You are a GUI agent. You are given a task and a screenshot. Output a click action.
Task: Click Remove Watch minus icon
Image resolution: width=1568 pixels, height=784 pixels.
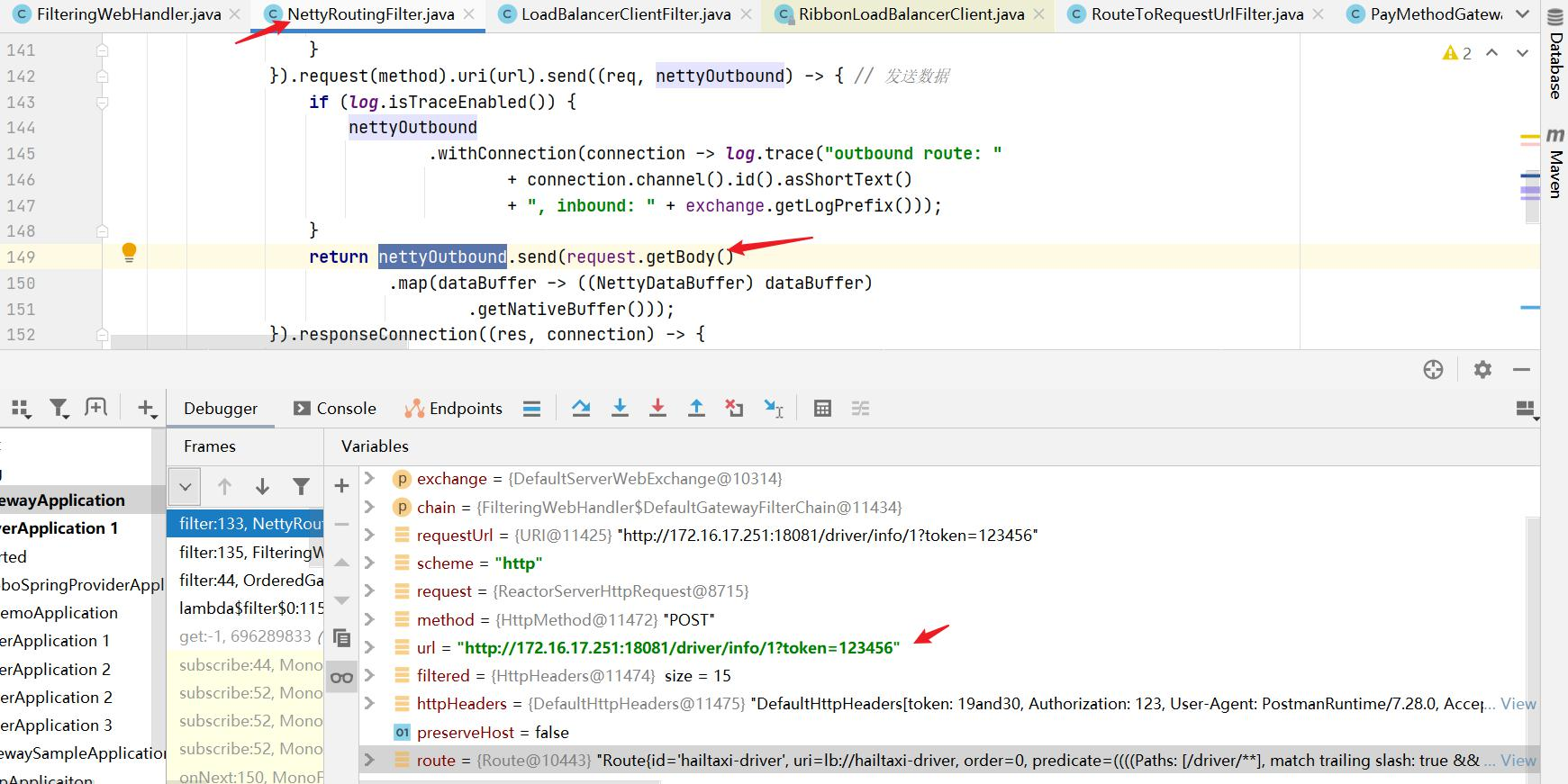pyautogui.click(x=341, y=524)
